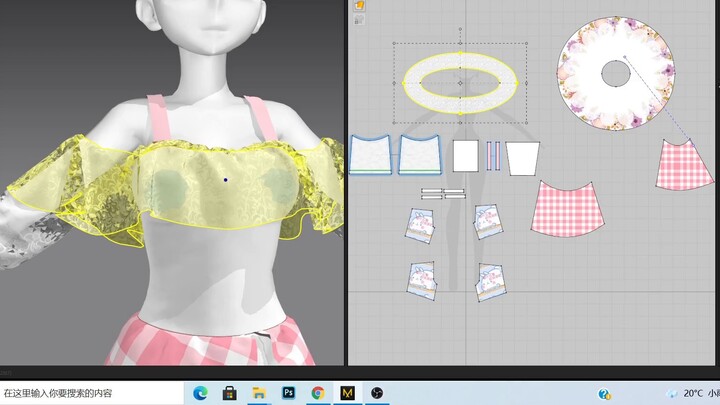Screen dimensions: 720x405
Task: Click the blue question mark tray icon
Action: point(604,393)
